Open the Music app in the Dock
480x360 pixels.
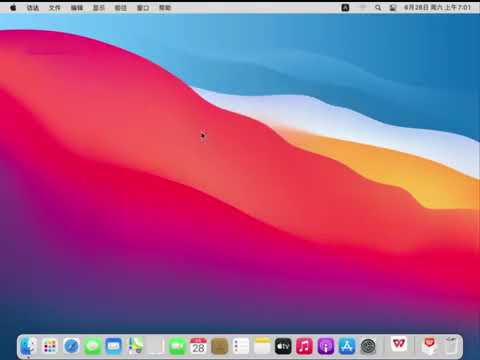[x=304, y=346]
